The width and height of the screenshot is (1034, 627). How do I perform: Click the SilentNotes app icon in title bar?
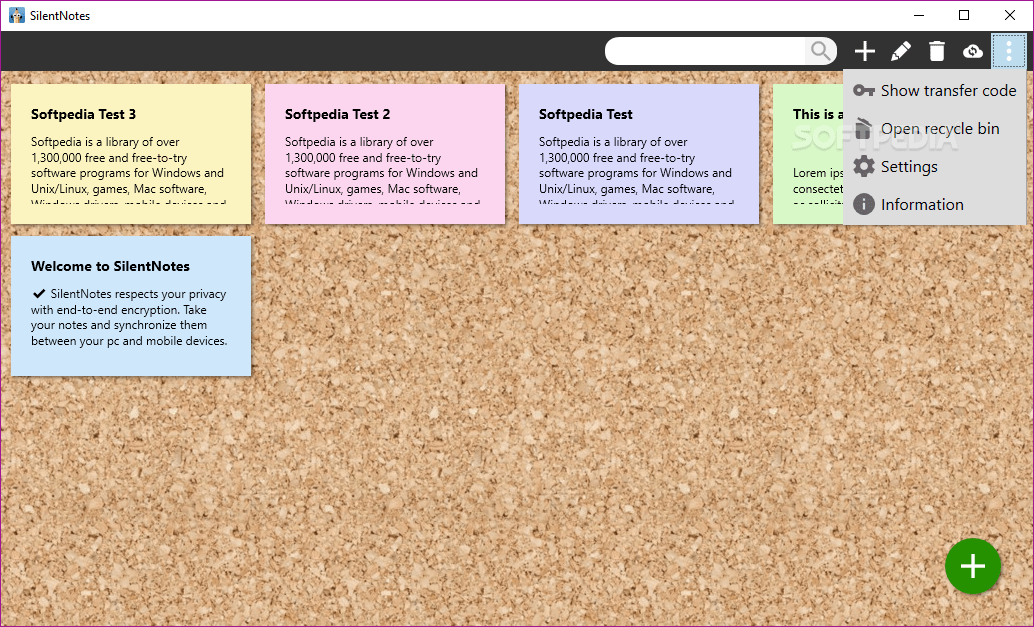click(16, 15)
